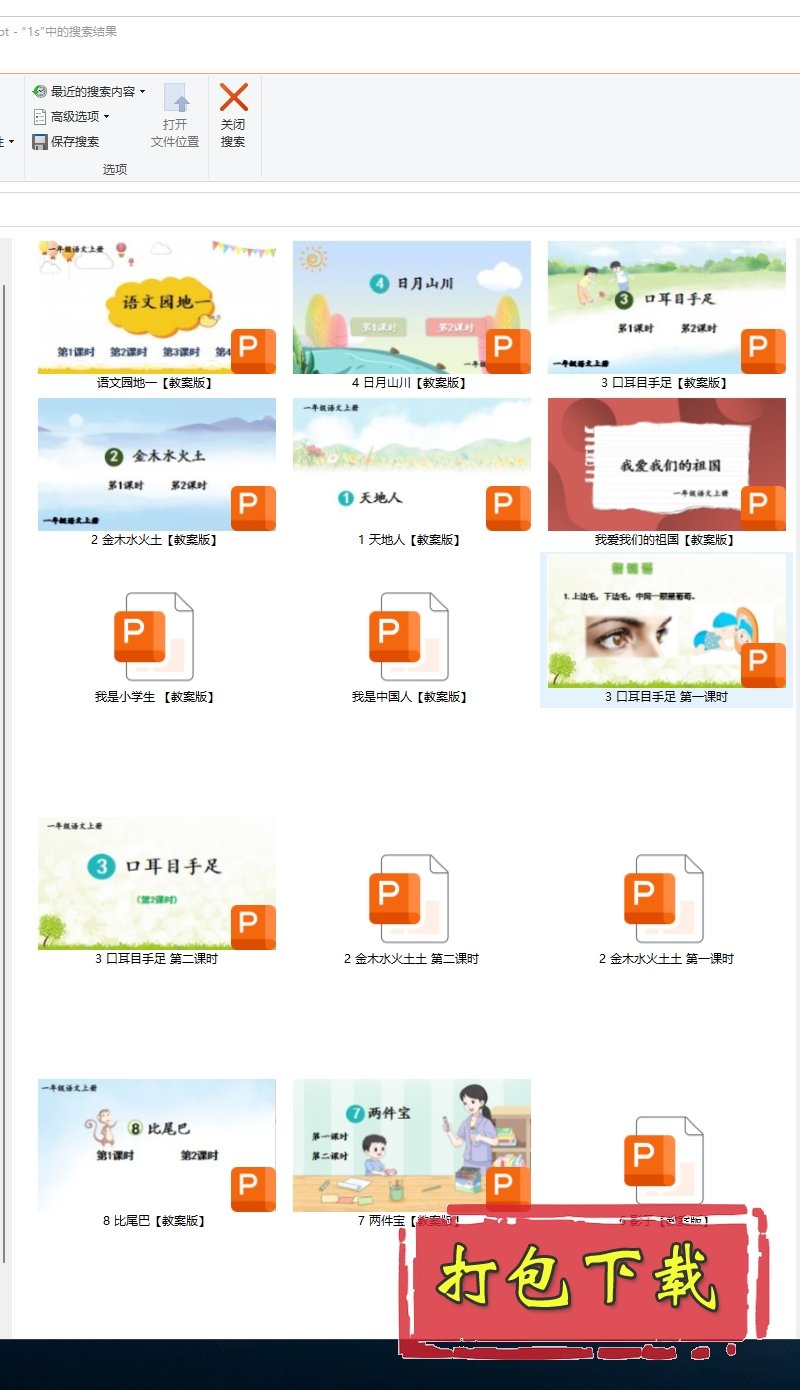
Task: Open the 3 口耳目手足【教案版】thumbnail
Action: 666,307
